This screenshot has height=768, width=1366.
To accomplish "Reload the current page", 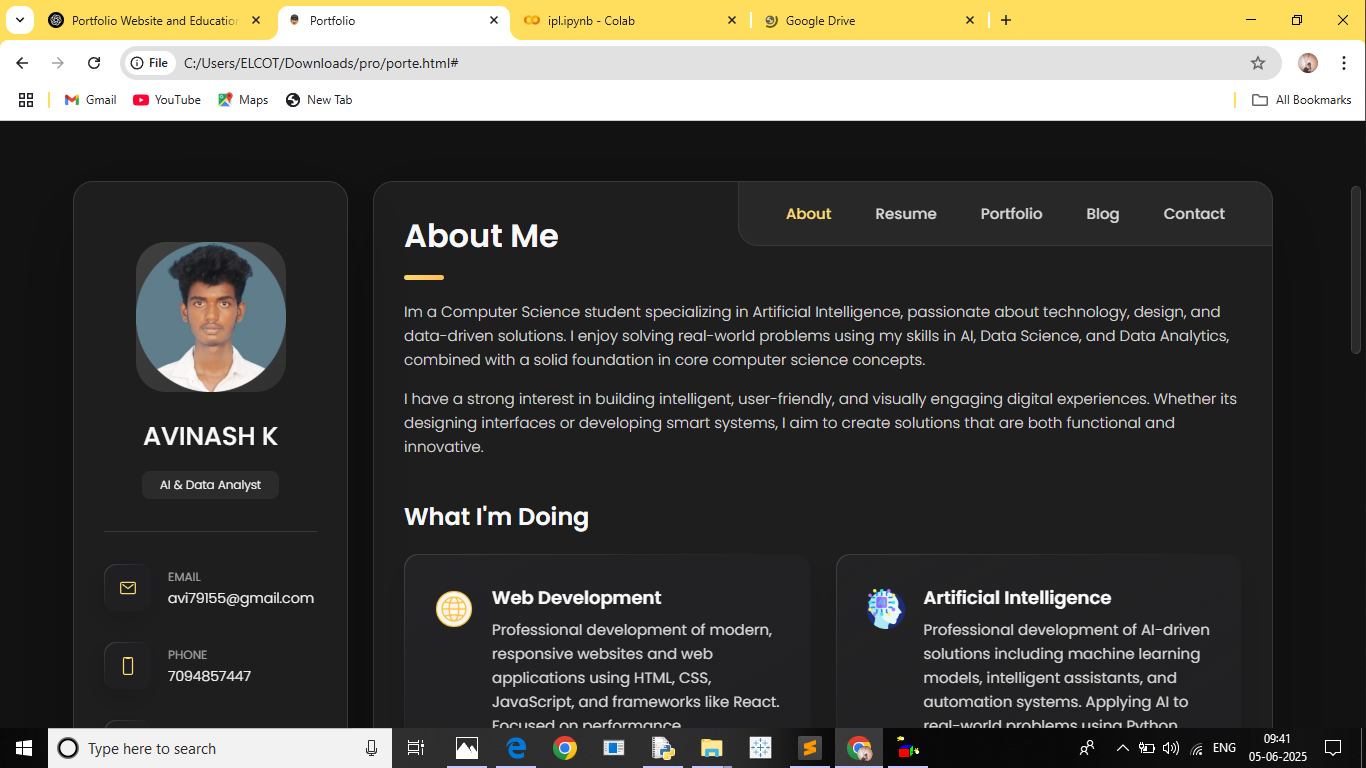I will click(94, 63).
